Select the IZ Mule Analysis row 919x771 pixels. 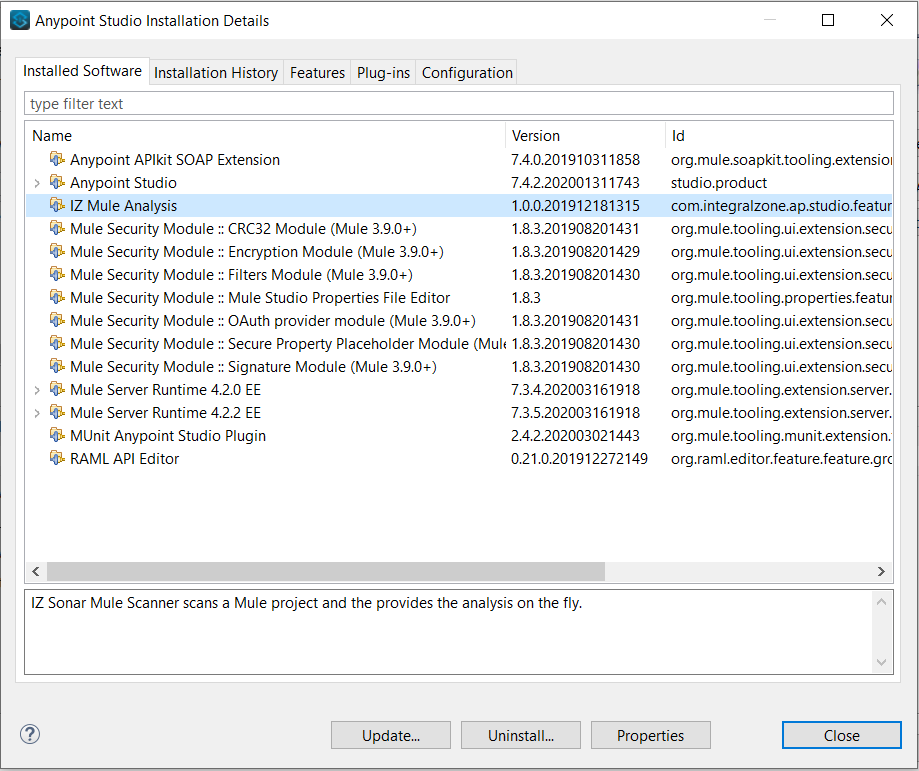click(459, 206)
